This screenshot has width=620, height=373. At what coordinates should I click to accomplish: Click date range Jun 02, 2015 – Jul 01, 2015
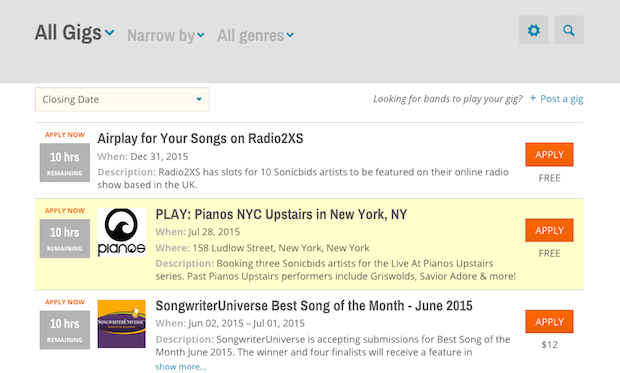coord(246,323)
